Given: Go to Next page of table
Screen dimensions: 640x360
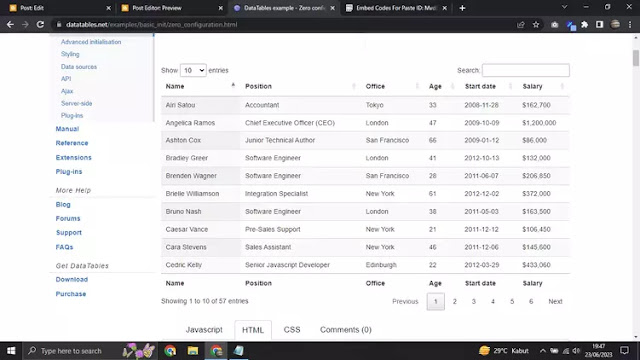Looking at the screenshot, I should (x=555, y=301).
